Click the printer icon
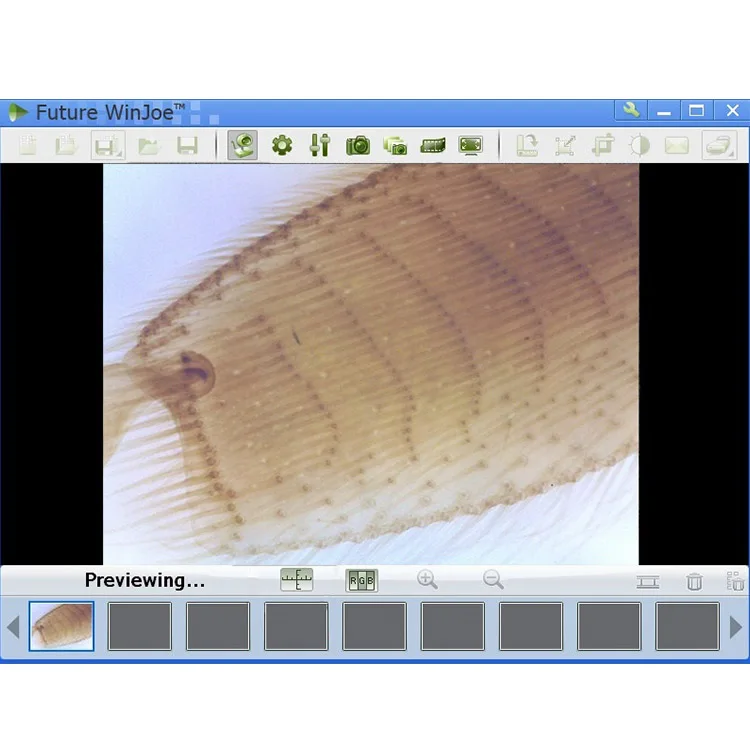 tap(719, 145)
